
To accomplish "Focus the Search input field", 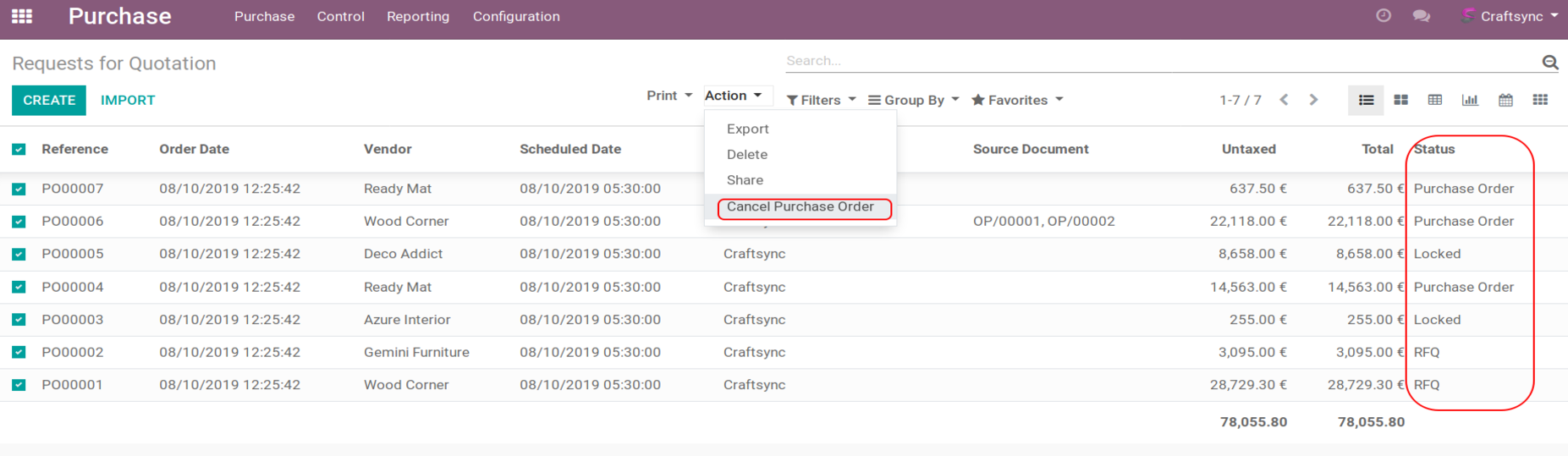I will coord(1159,61).
